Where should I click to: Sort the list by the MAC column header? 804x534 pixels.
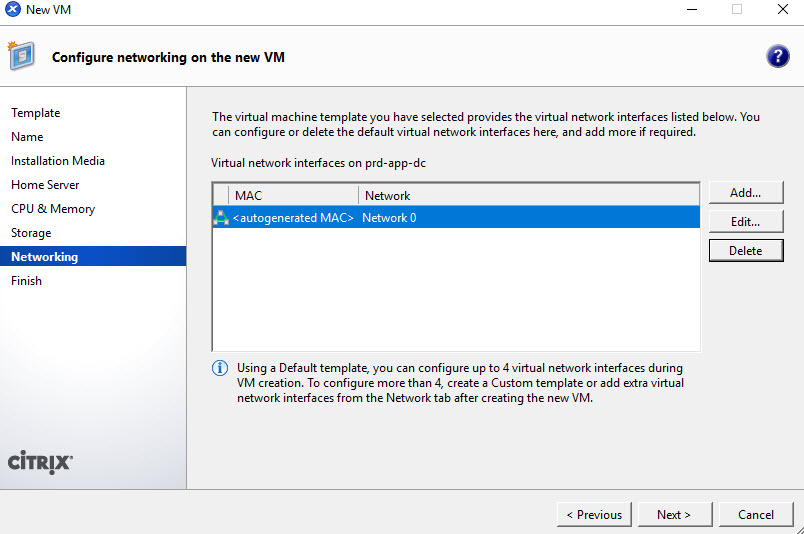coord(290,196)
